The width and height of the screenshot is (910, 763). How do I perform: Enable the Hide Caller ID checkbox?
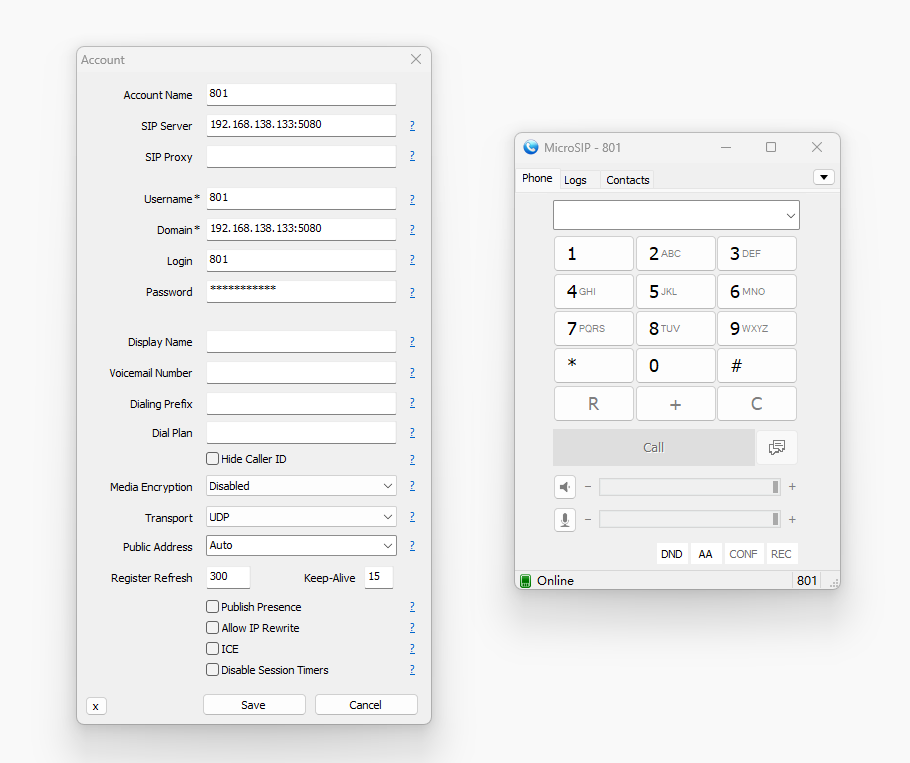[213, 459]
